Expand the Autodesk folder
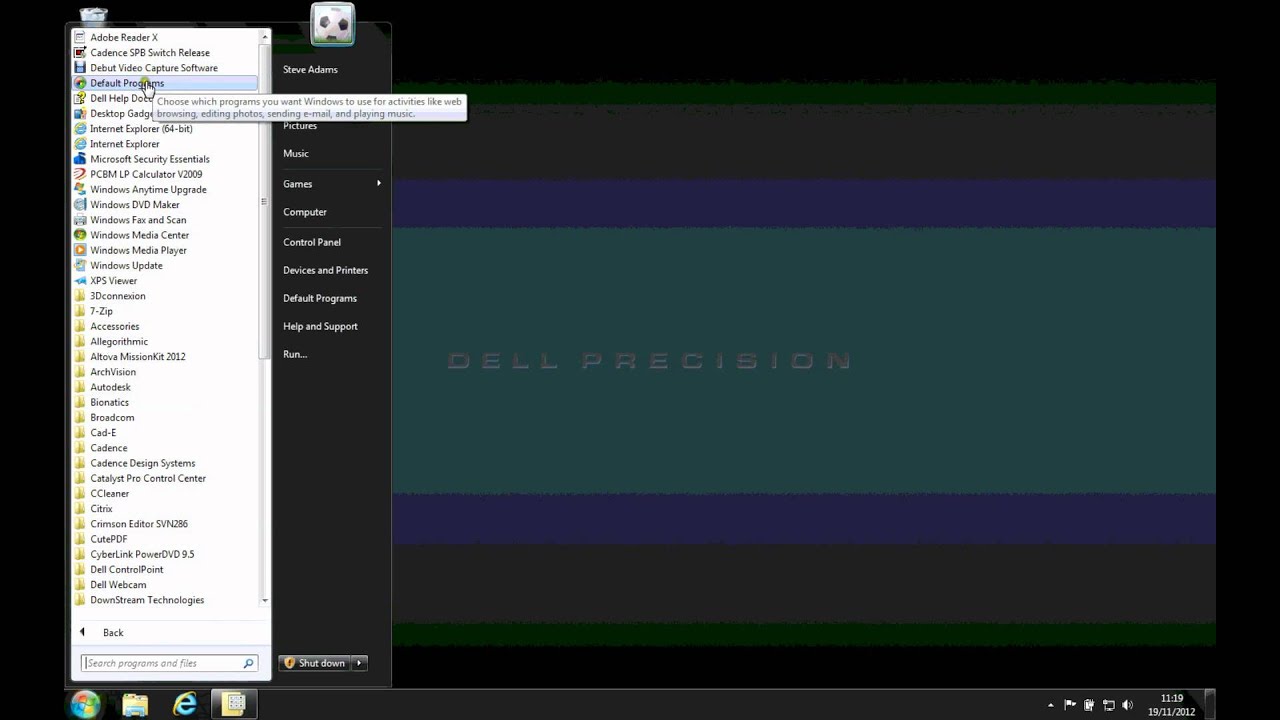This screenshot has height=720, width=1280. pyautogui.click(x=110, y=387)
